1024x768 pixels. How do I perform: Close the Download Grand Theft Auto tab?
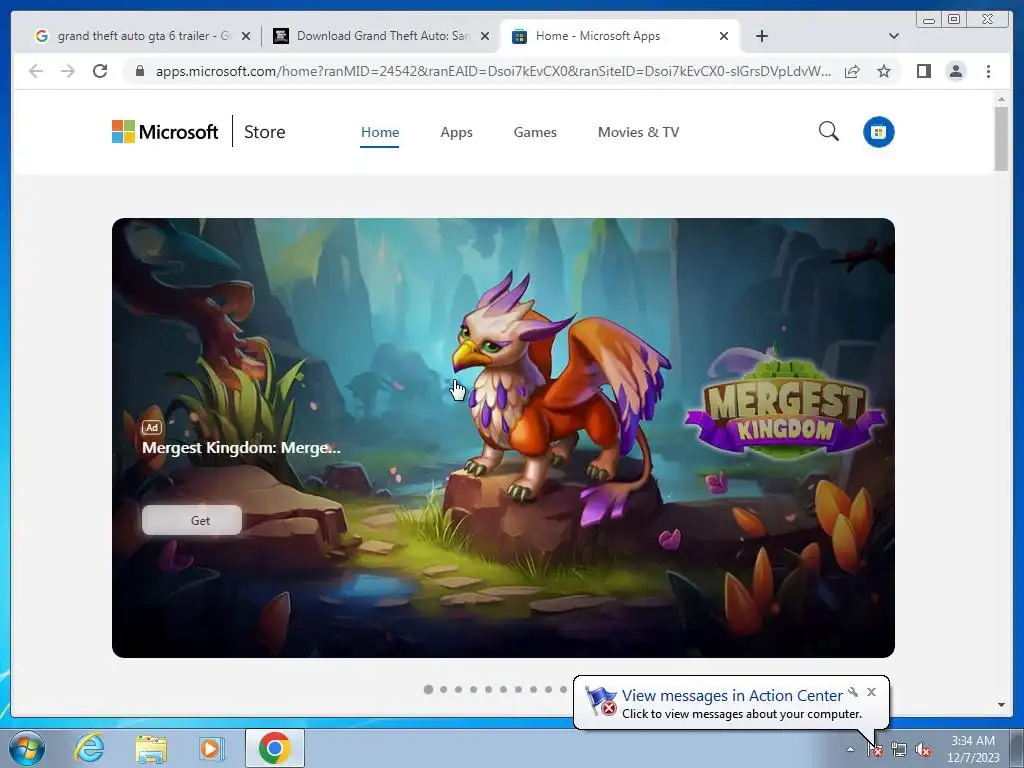[485, 37]
